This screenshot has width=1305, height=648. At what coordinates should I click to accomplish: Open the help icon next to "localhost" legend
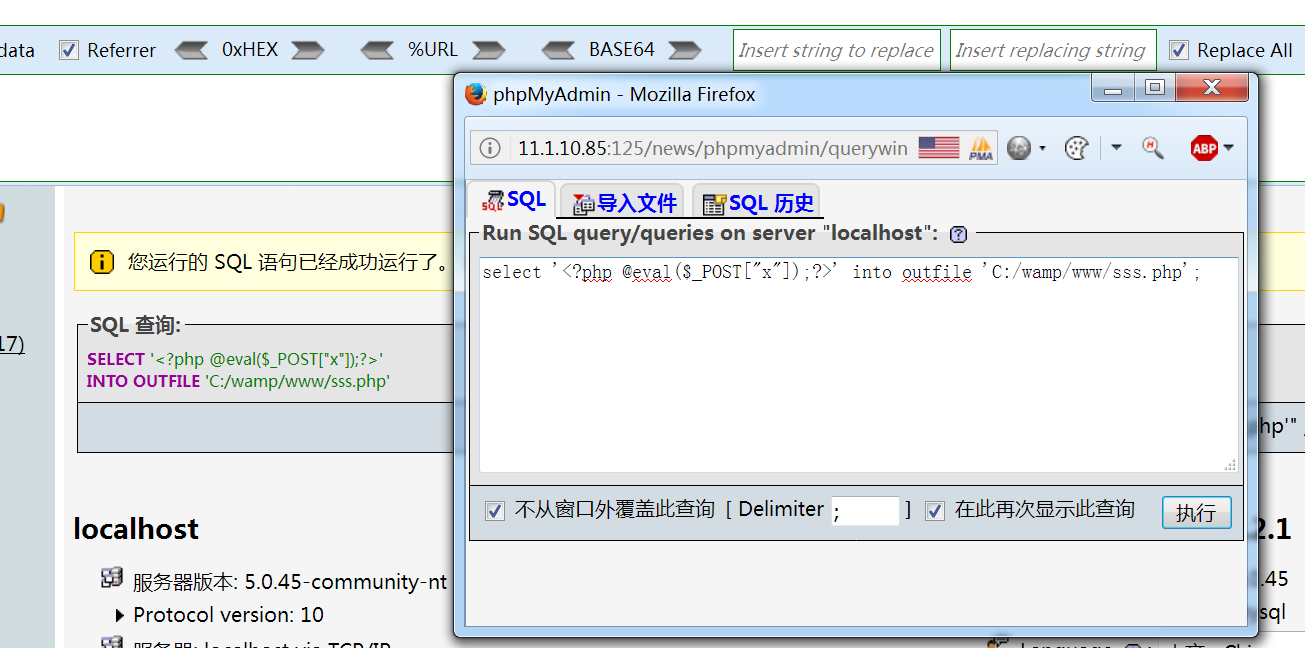958,234
